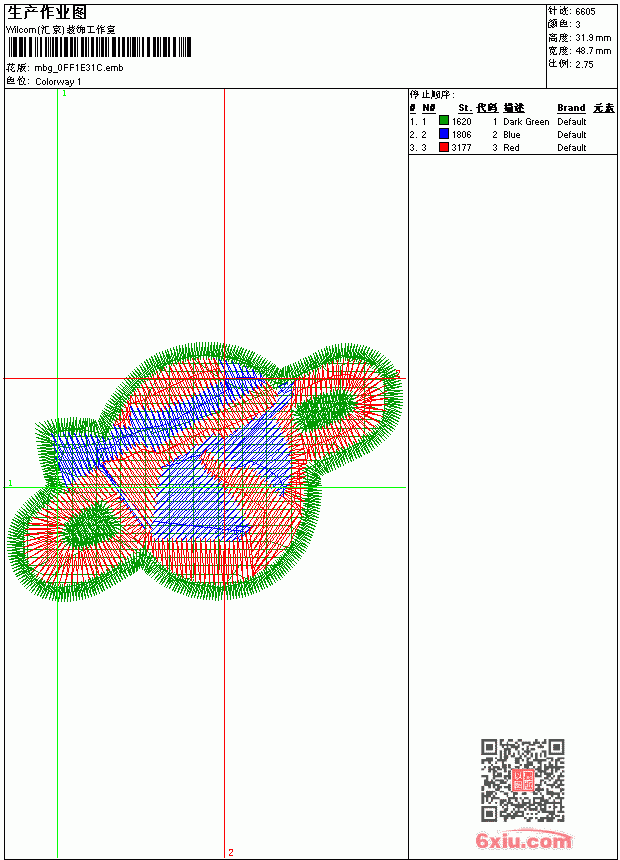The width and height of the screenshot is (620, 860).
Task: Click the red marker 2 at the bottom
Action: pos(230,852)
